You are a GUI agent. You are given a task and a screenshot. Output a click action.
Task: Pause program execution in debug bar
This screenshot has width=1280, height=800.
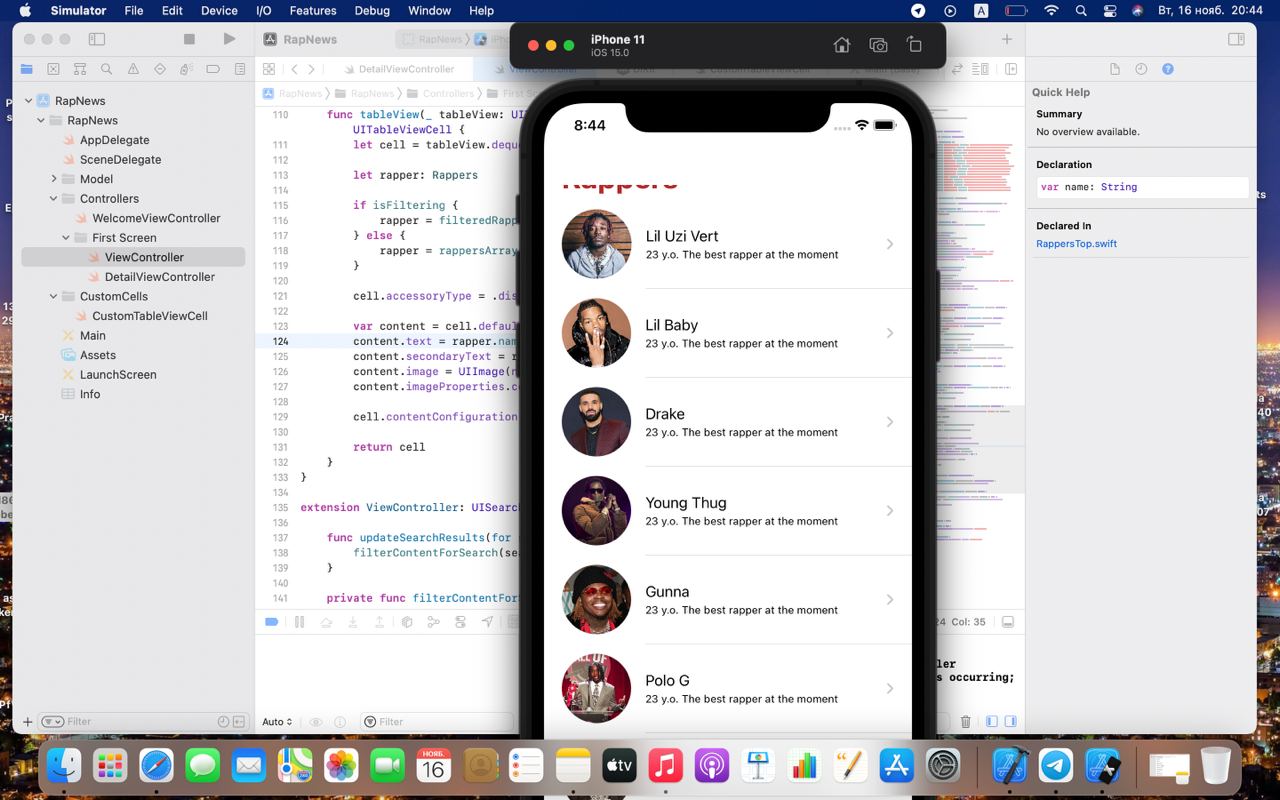click(x=299, y=622)
